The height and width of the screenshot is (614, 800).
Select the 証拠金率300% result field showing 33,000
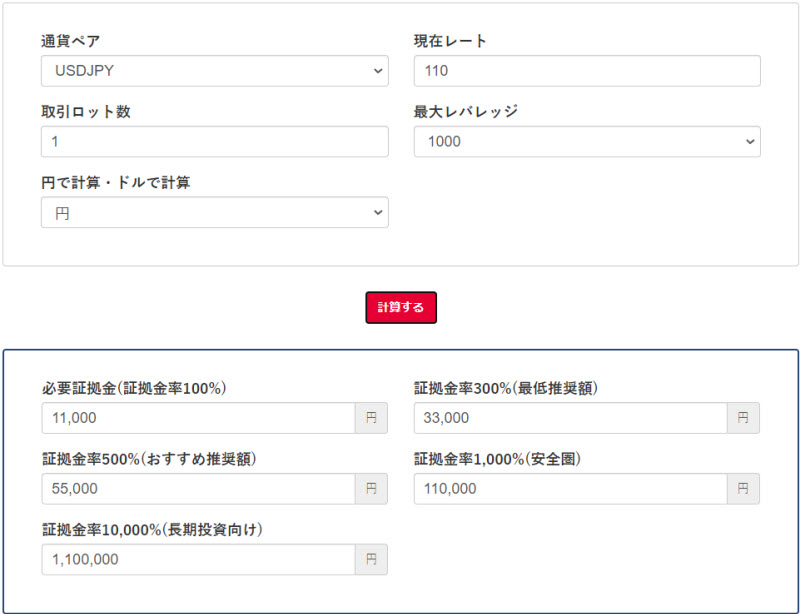coord(570,418)
